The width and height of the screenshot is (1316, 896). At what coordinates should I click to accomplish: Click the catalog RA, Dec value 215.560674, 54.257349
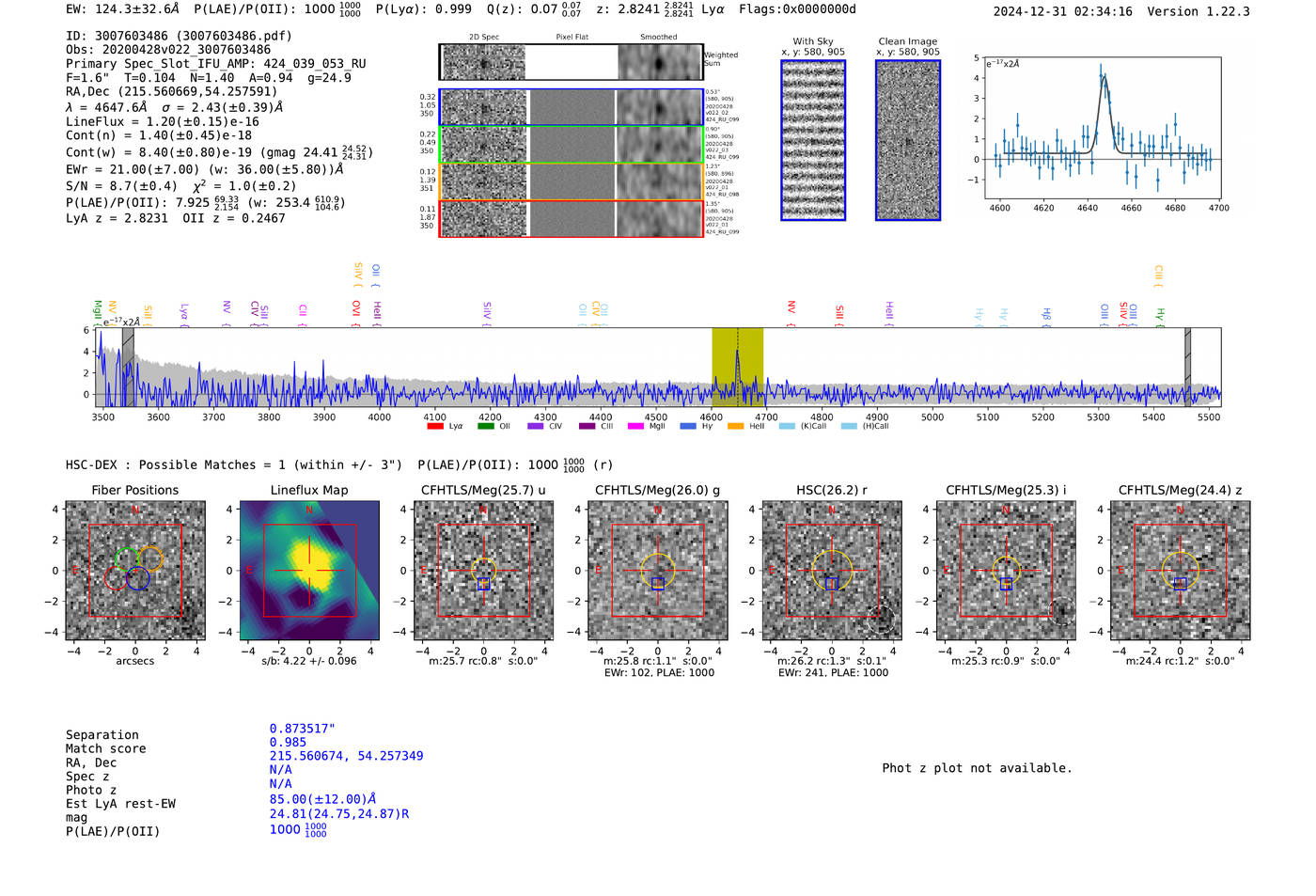(347, 756)
